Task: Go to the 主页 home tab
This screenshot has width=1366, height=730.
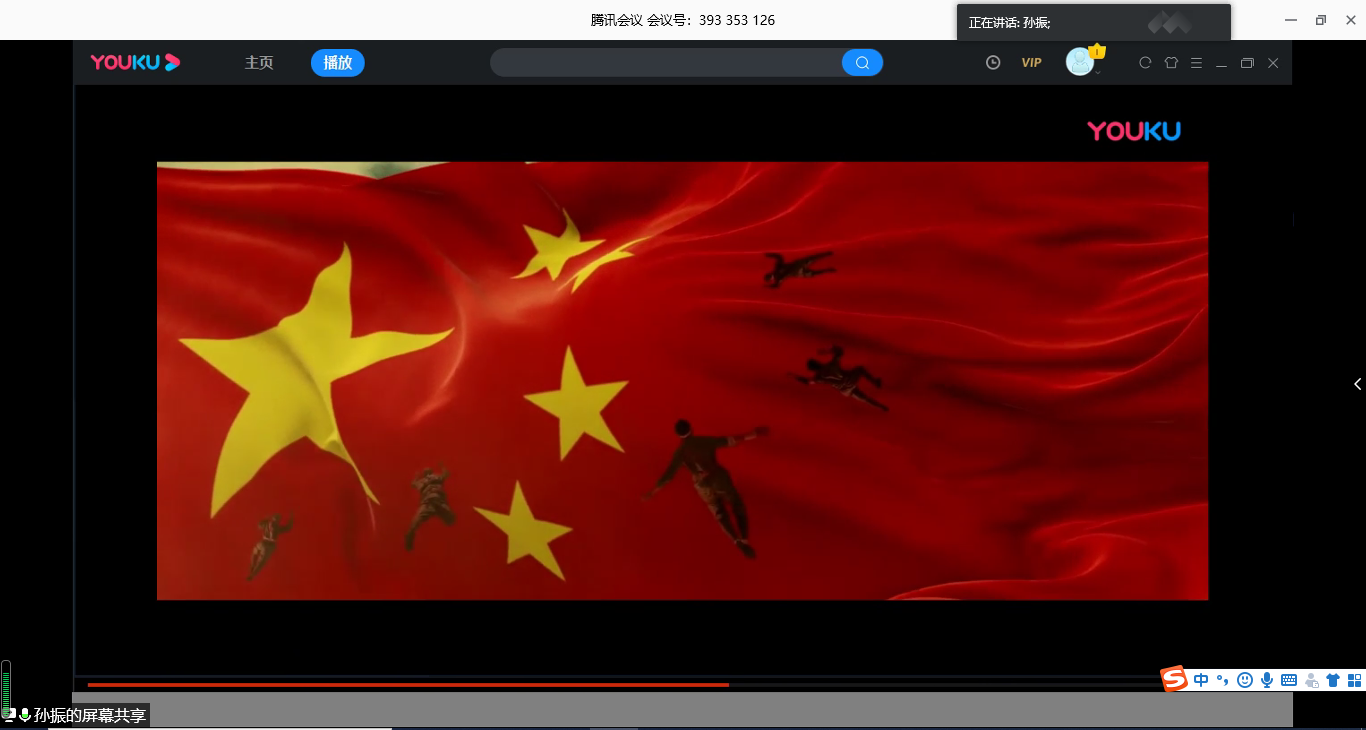Action: [x=259, y=62]
